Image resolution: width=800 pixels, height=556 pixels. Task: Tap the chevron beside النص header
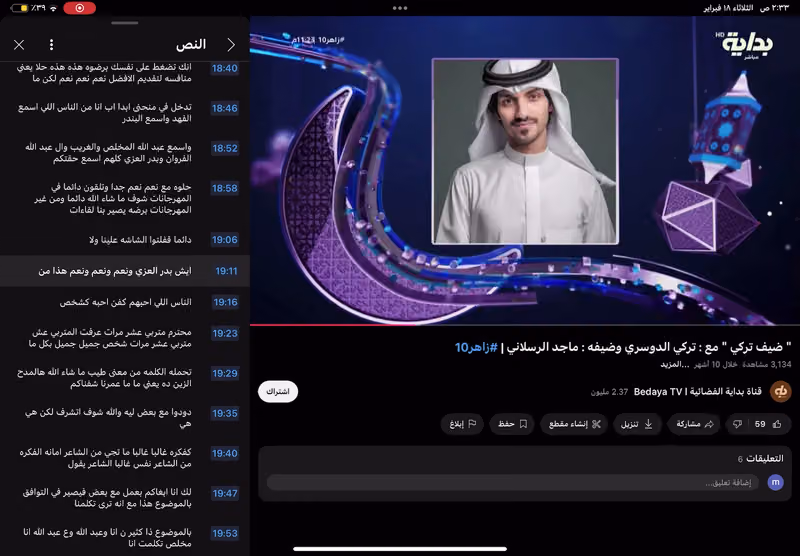coord(231,45)
